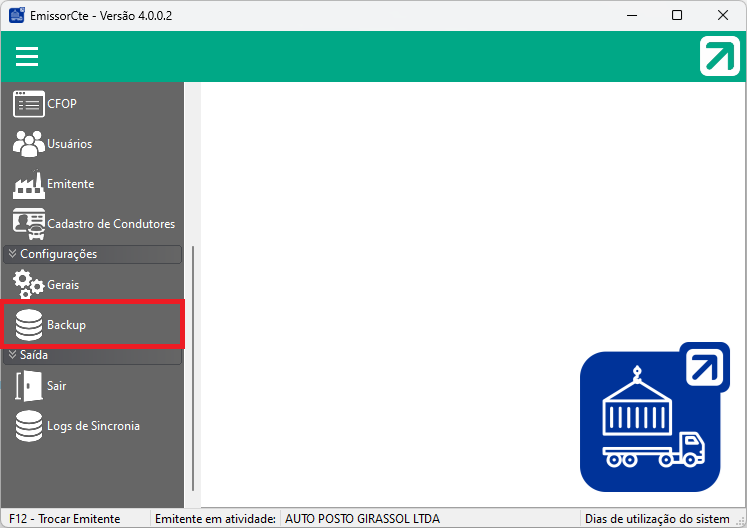Select the Backup menu label
This screenshot has height=528, width=747.
click(x=66, y=325)
